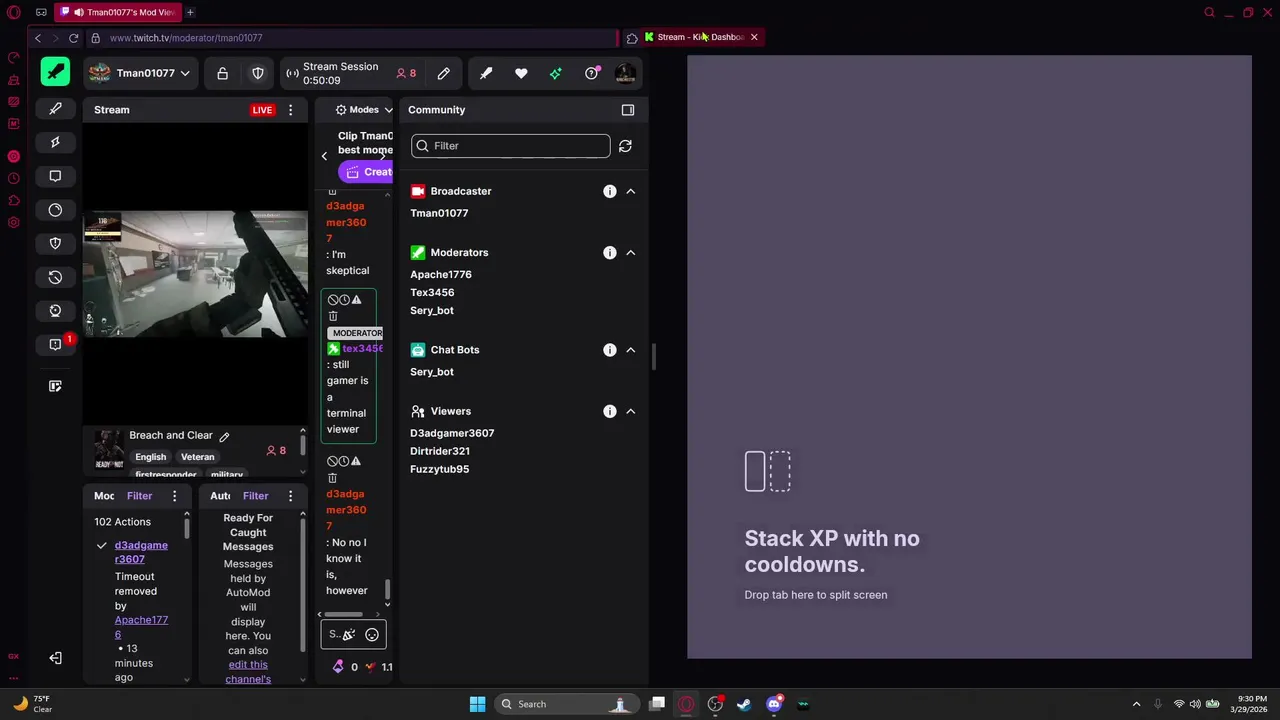
Task: Toggle the Shield Mode icon in header
Action: (258, 73)
